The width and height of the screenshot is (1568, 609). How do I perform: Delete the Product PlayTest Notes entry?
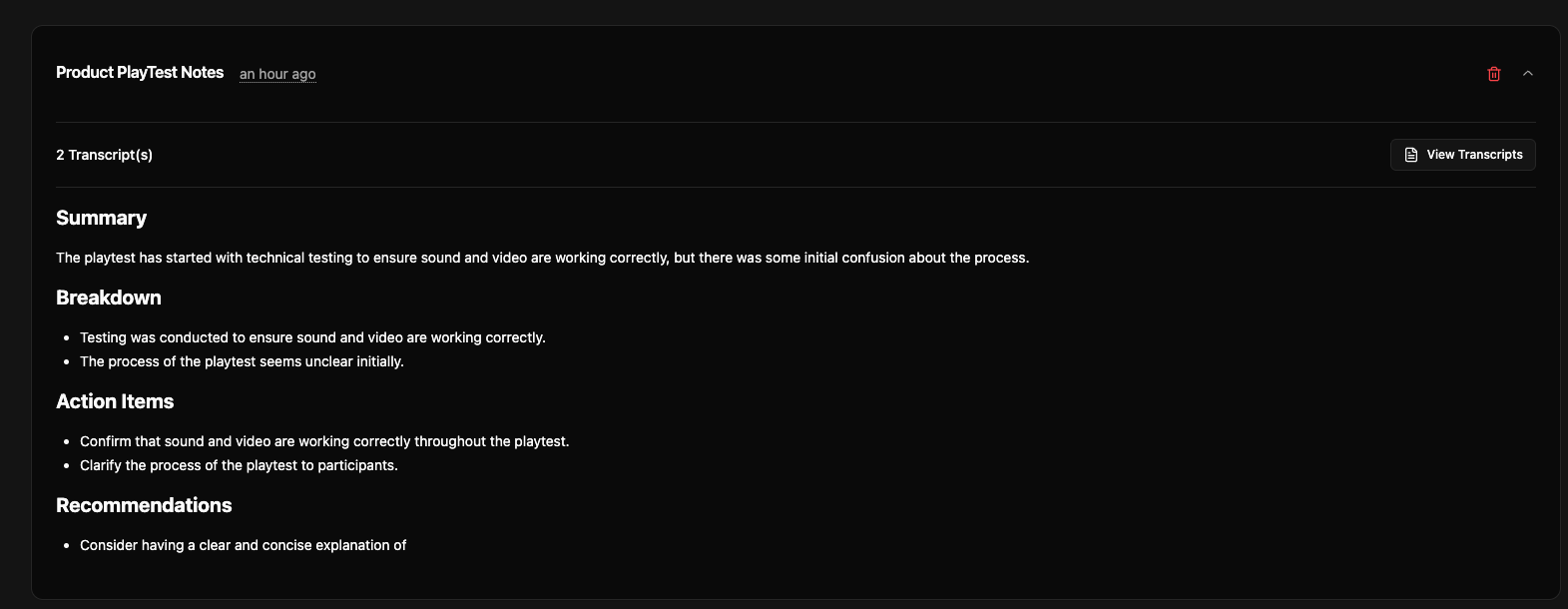1494,74
